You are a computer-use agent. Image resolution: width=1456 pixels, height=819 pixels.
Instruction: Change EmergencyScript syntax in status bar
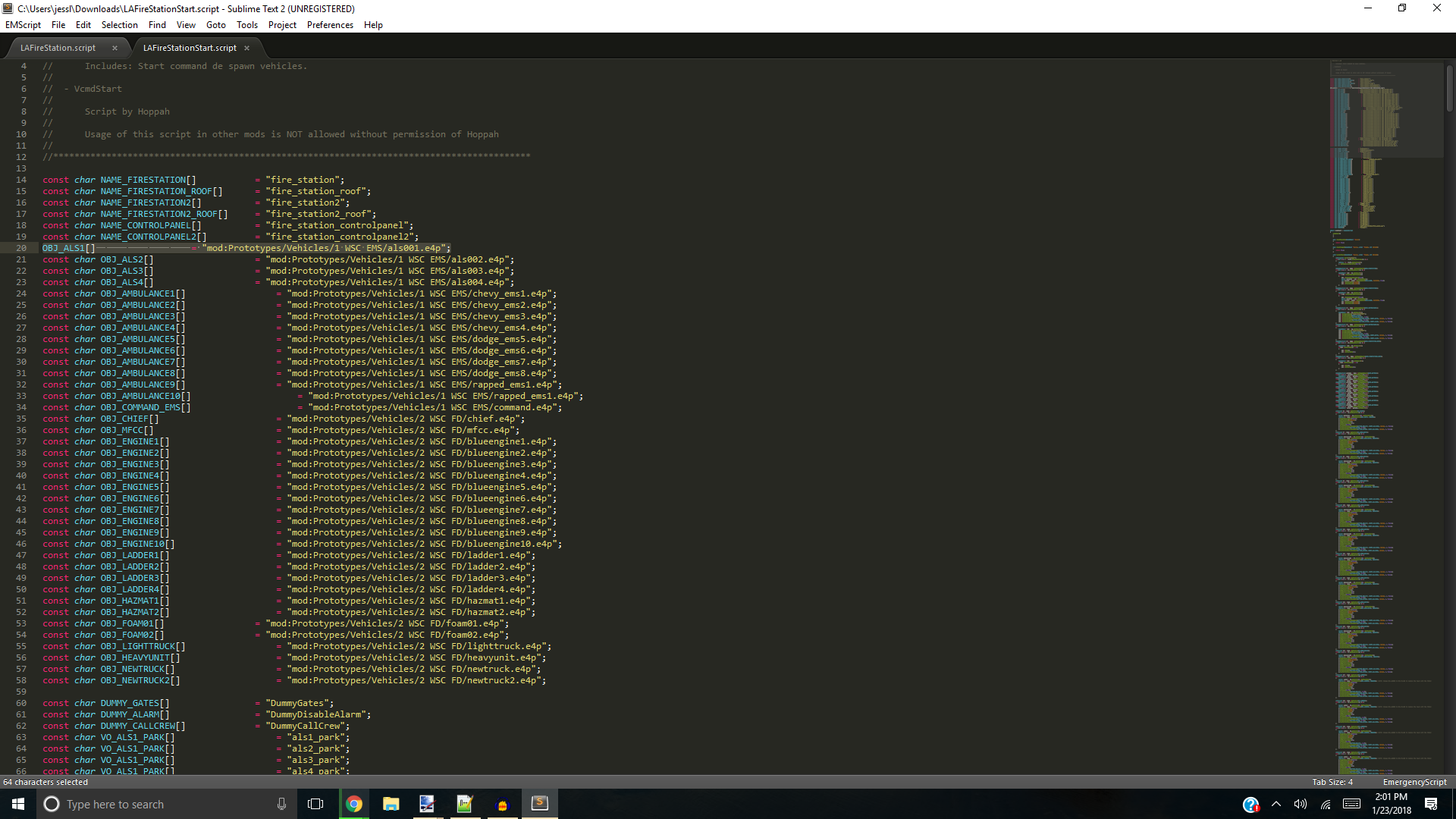(x=1414, y=782)
